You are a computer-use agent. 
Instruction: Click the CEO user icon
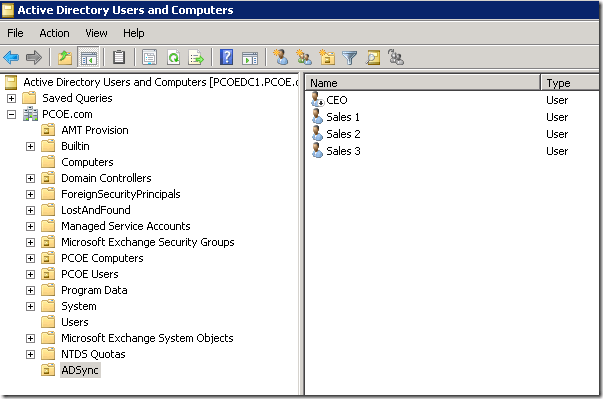click(x=317, y=99)
